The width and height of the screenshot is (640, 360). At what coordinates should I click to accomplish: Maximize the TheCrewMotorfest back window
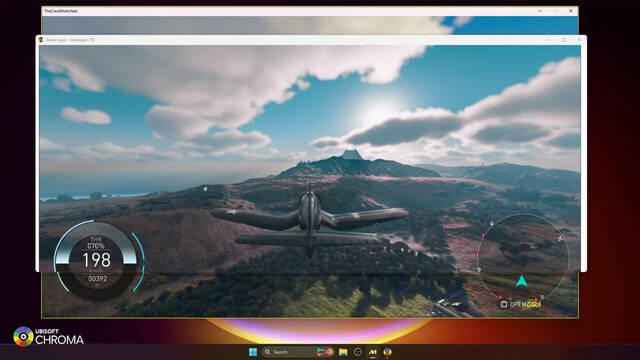555,11
